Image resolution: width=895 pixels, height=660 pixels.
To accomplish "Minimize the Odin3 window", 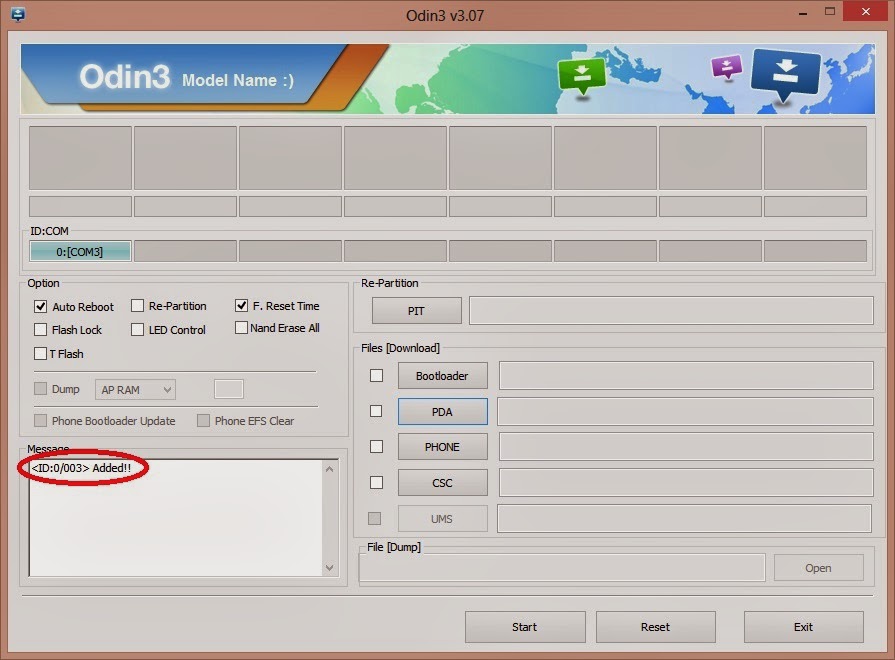I will [x=803, y=13].
